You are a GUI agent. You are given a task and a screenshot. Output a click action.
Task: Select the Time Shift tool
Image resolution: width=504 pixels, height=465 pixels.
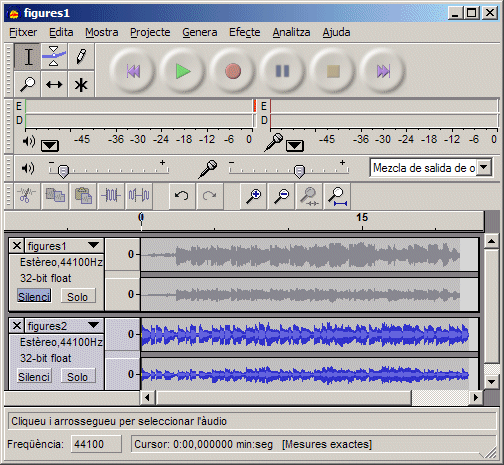click(54, 84)
